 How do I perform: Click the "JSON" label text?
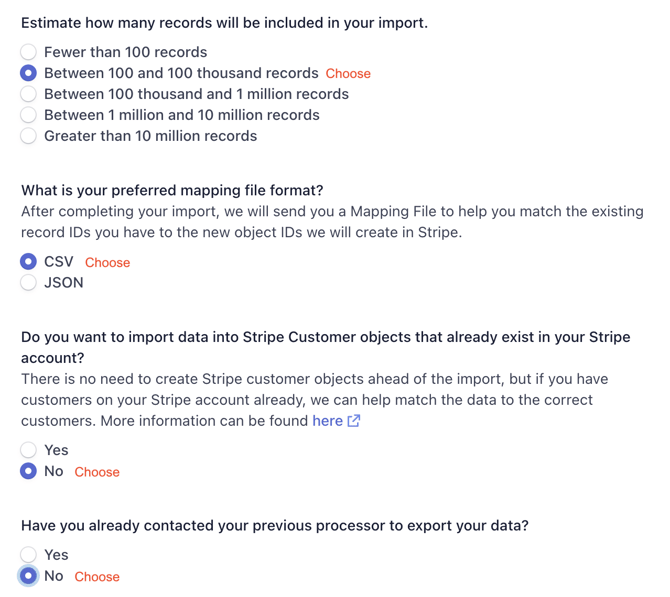(64, 283)
